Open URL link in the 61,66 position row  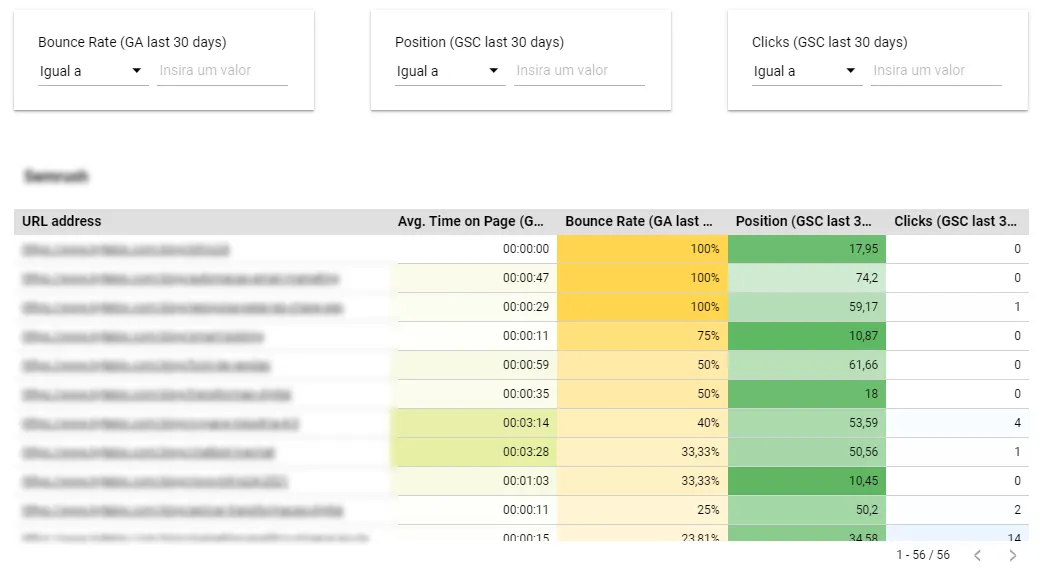click(145, 365)
